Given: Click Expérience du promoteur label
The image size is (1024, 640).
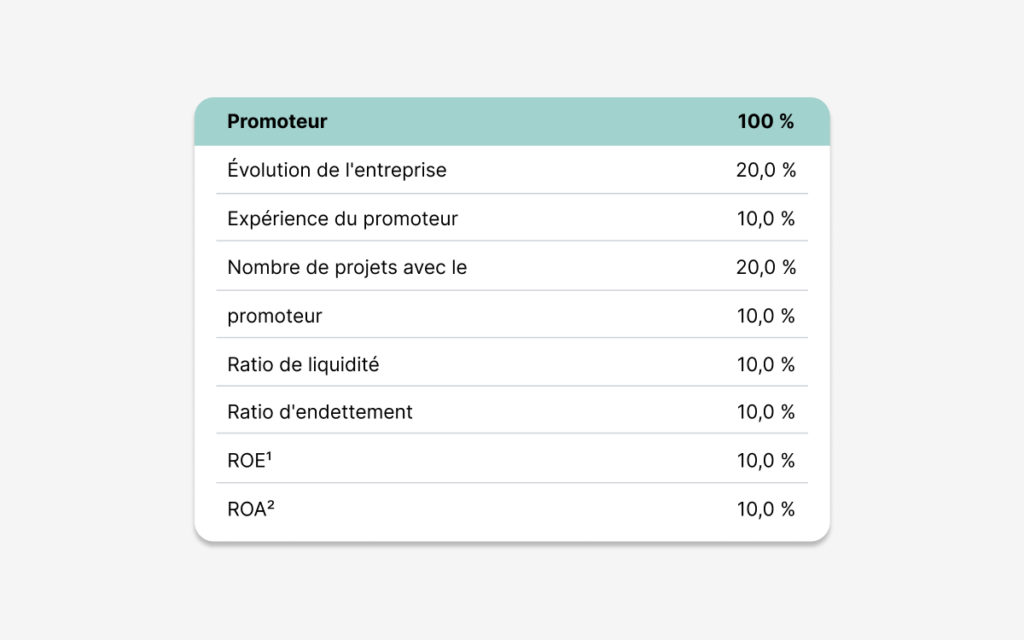Looking at the screenshot, I should point(342,219).
